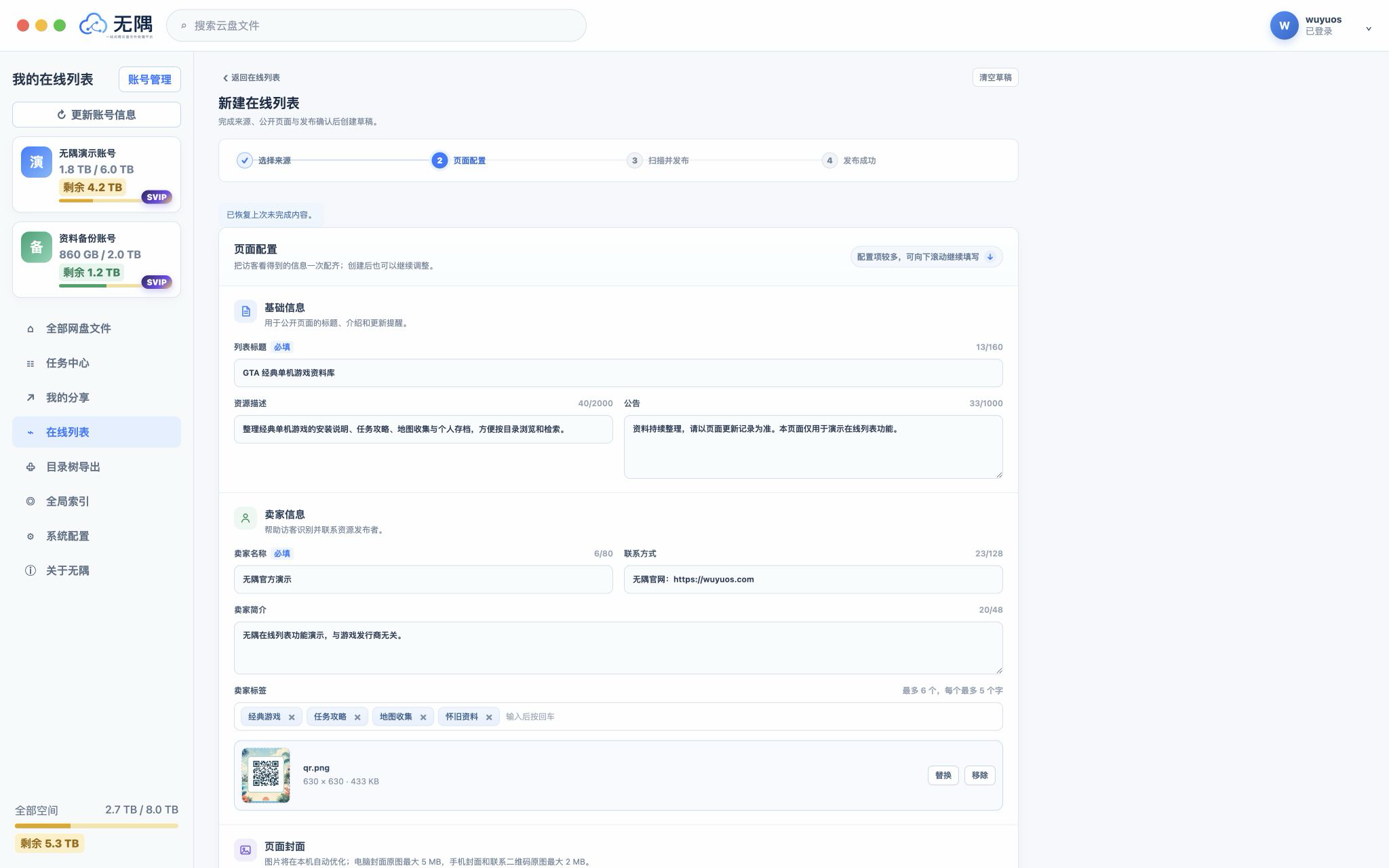Go to 任务中心

[x=96, y=363]
